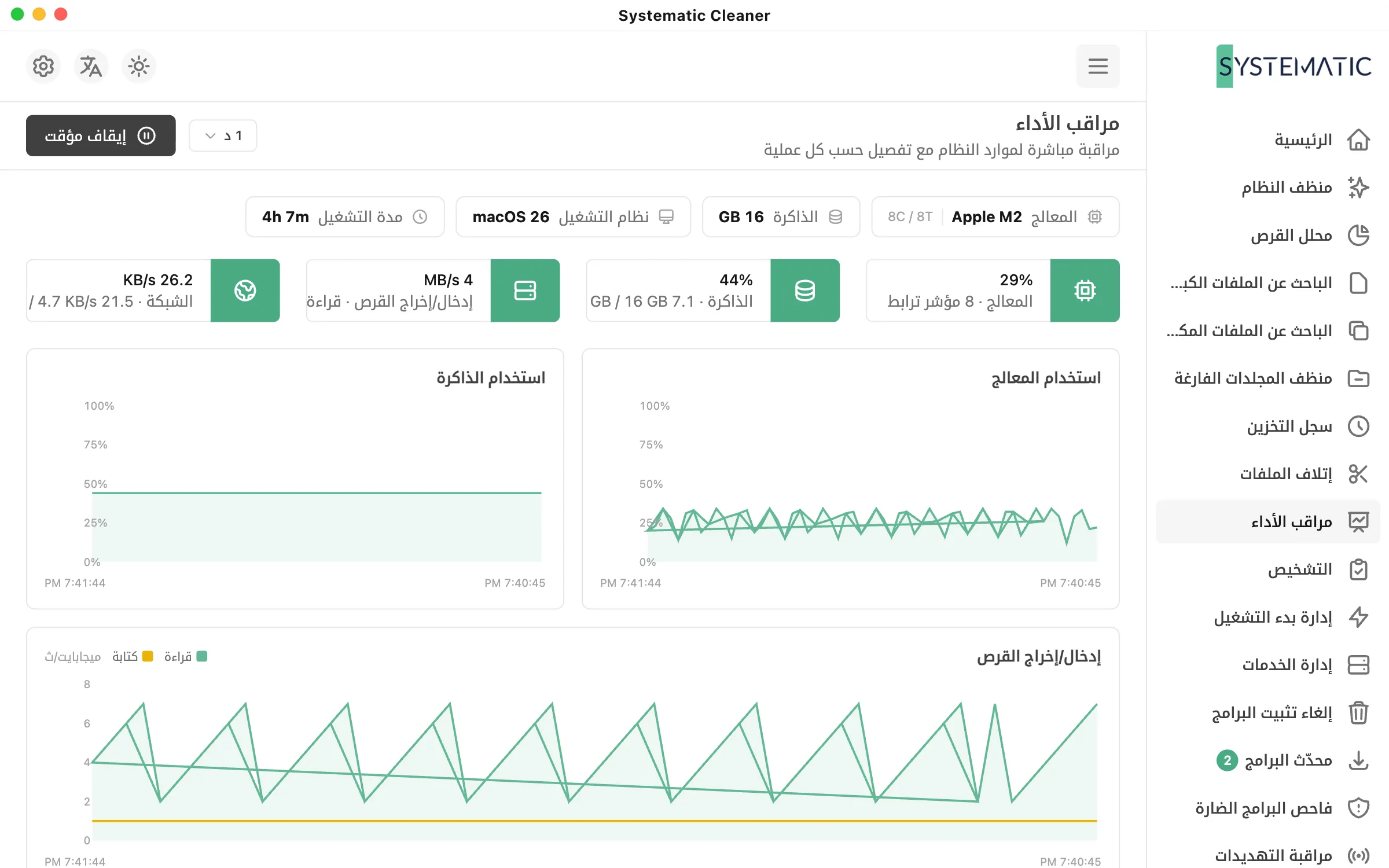Click the KB/s 26.2 network value
Image resolution: width=1389 pixels, height=868 pixels.
(157, 280)
